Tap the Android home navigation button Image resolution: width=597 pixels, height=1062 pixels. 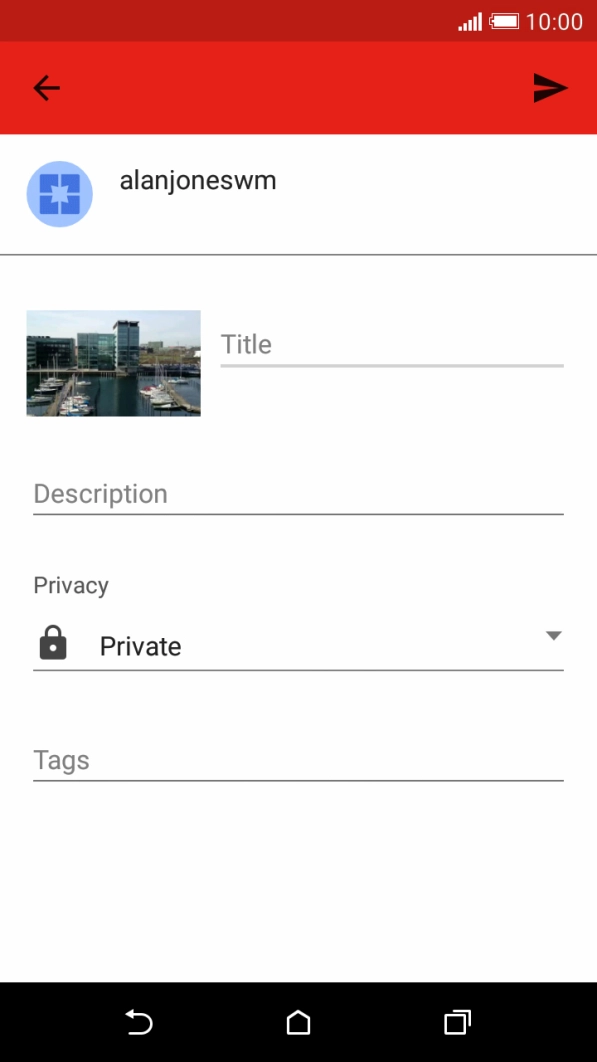tap(298, 1021)
